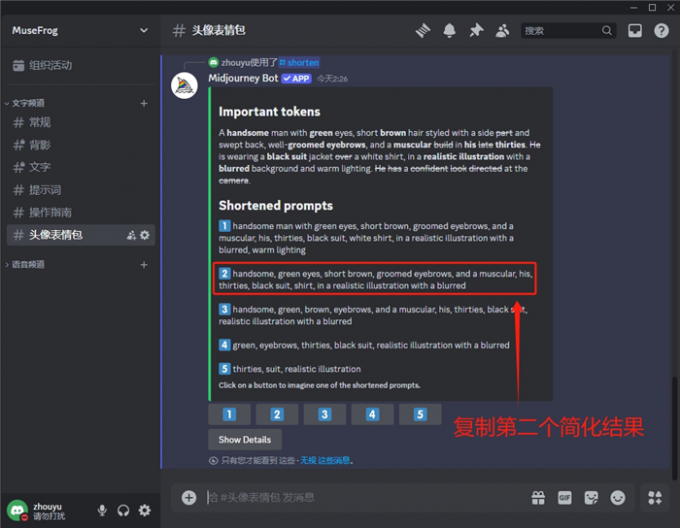Edit channel gear on 头像表情包
This screenshot has width=680, height=528.
pyautogui.click(x=145, y=235)
